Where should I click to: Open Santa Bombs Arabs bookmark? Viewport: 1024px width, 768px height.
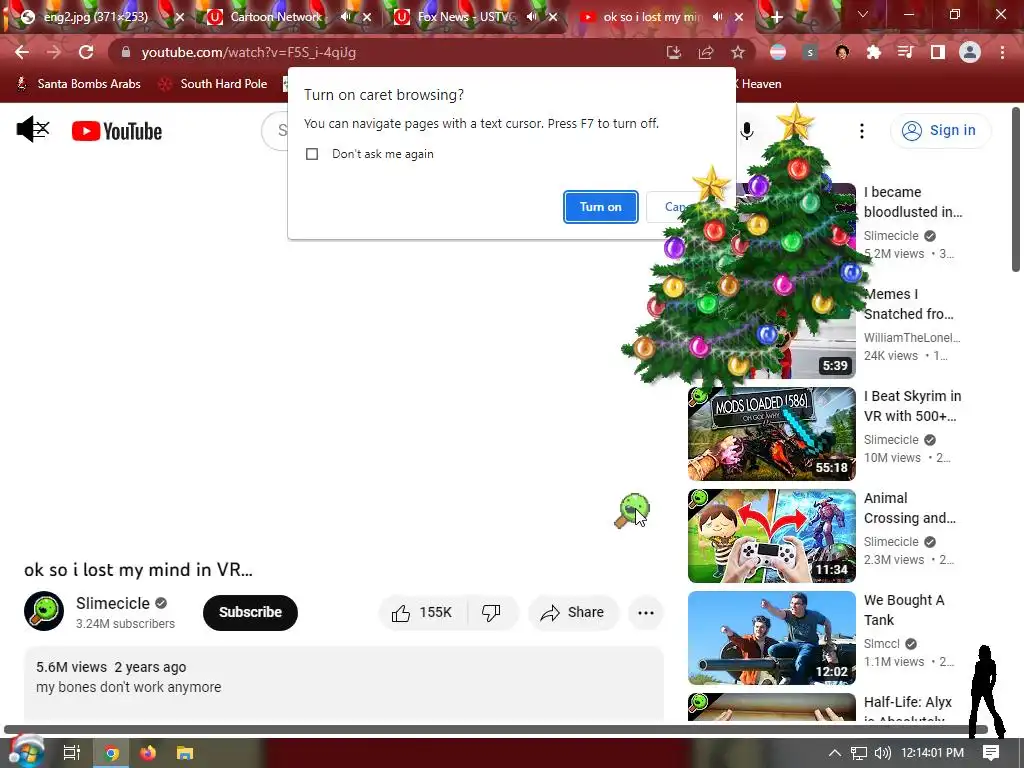click(78, 84)
